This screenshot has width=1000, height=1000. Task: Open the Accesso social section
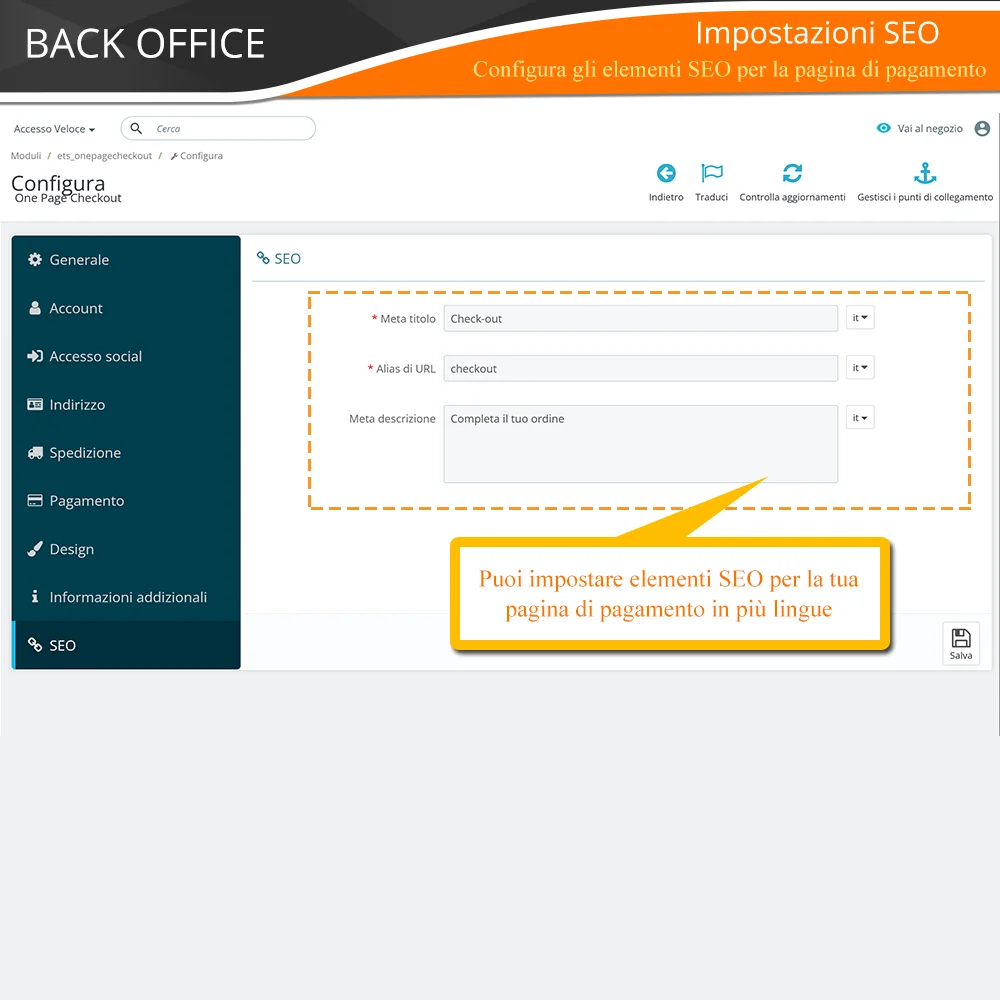pos(95,356)
